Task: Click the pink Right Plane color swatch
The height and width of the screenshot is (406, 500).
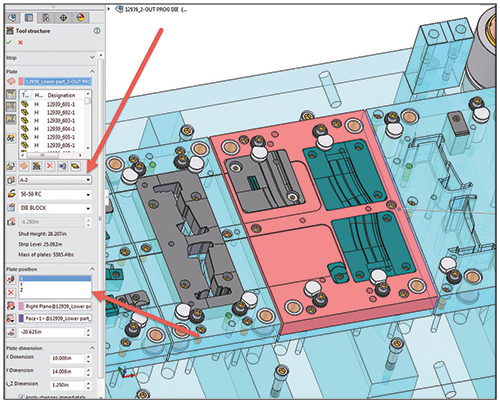Action: point(21,306)
